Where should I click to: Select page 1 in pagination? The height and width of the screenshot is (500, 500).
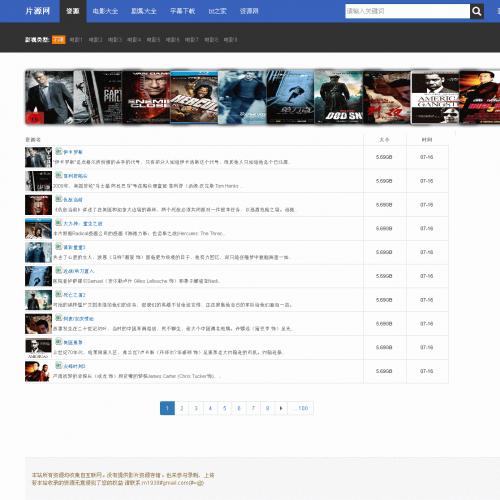click(x=167, y=408)
